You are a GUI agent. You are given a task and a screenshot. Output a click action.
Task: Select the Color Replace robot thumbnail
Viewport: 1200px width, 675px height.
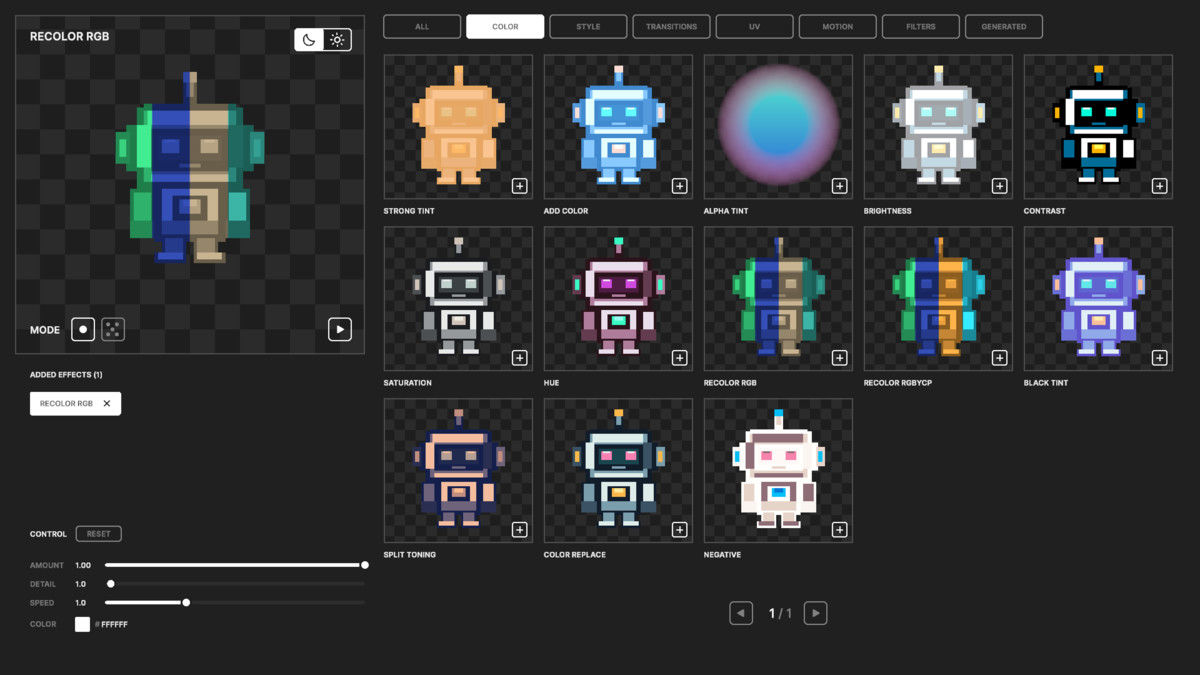coord(618,470)
